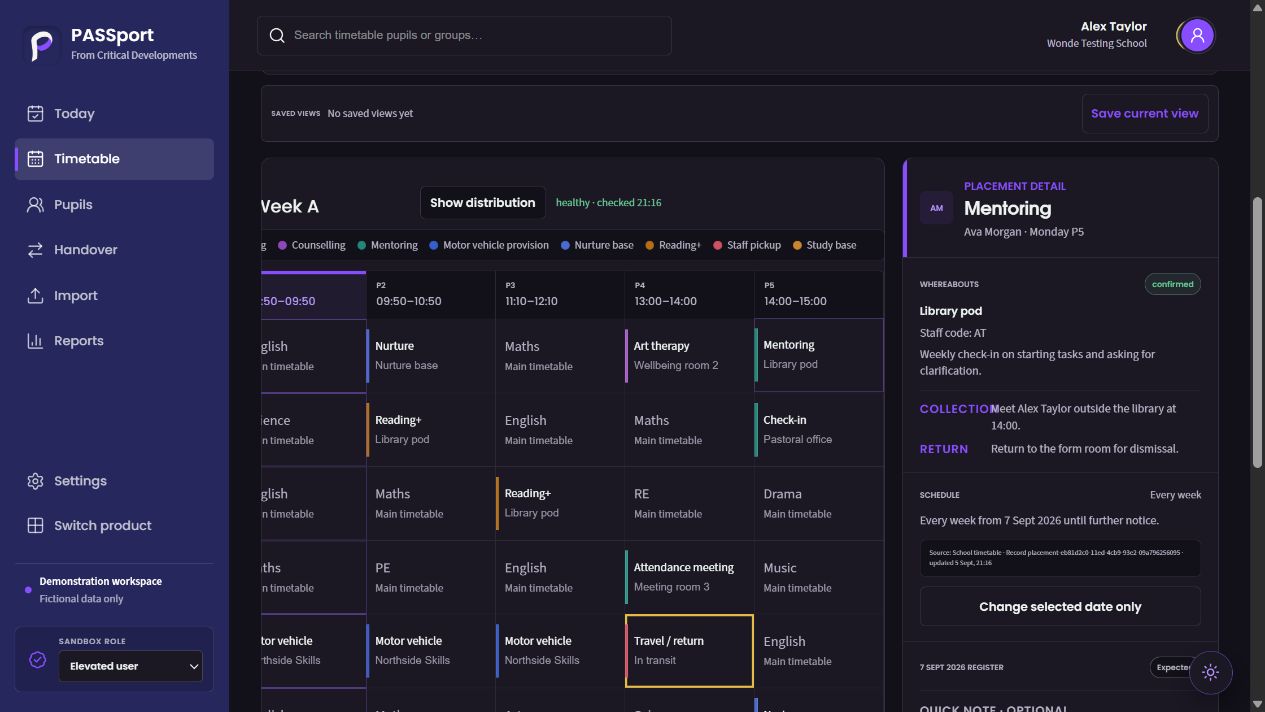Screen dimensions: 1265x712
Task: Select the Check-in Pastoral office cell
Action: [819, 429]
